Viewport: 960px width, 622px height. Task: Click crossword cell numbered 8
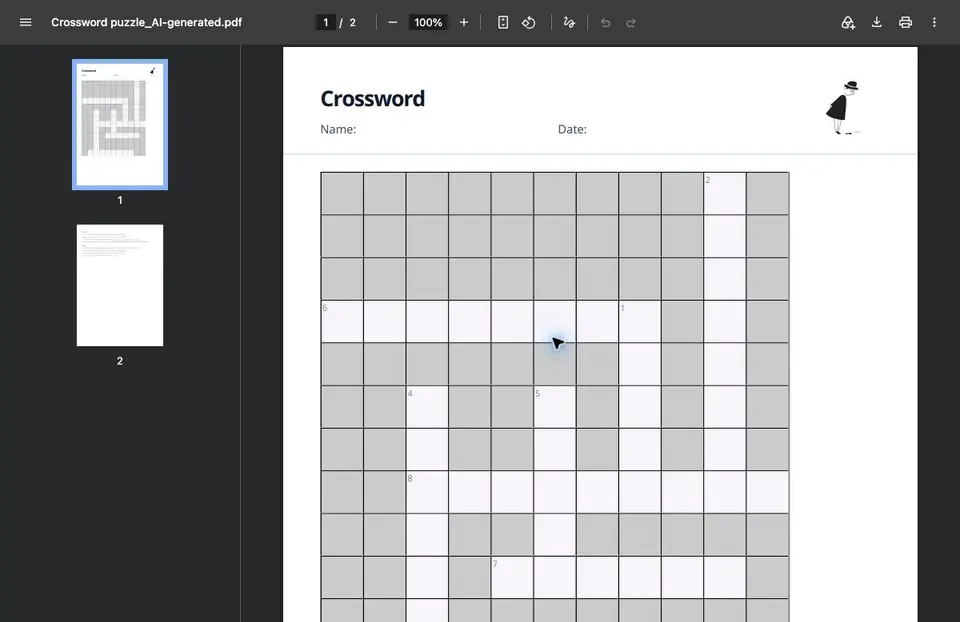[x=427, y=492]
